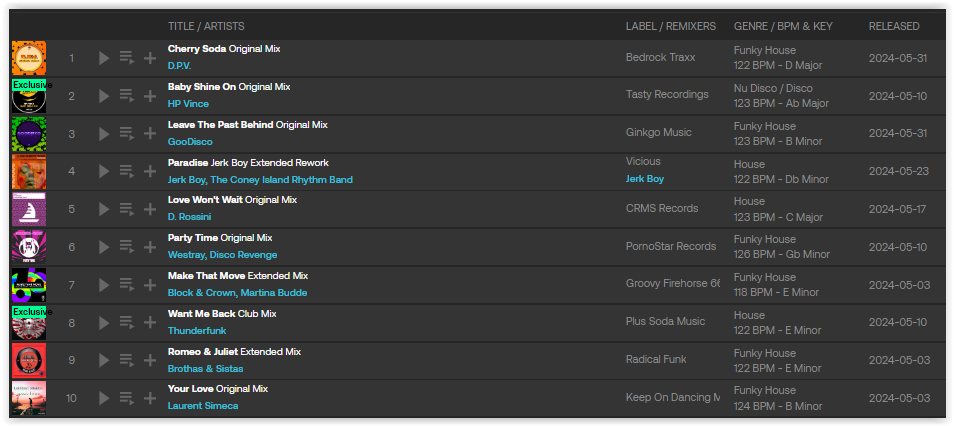Screen dimensions: 954x426
Task: Open Cherry Soda album artwork thumbnail
Action: [x=29, y=58]
